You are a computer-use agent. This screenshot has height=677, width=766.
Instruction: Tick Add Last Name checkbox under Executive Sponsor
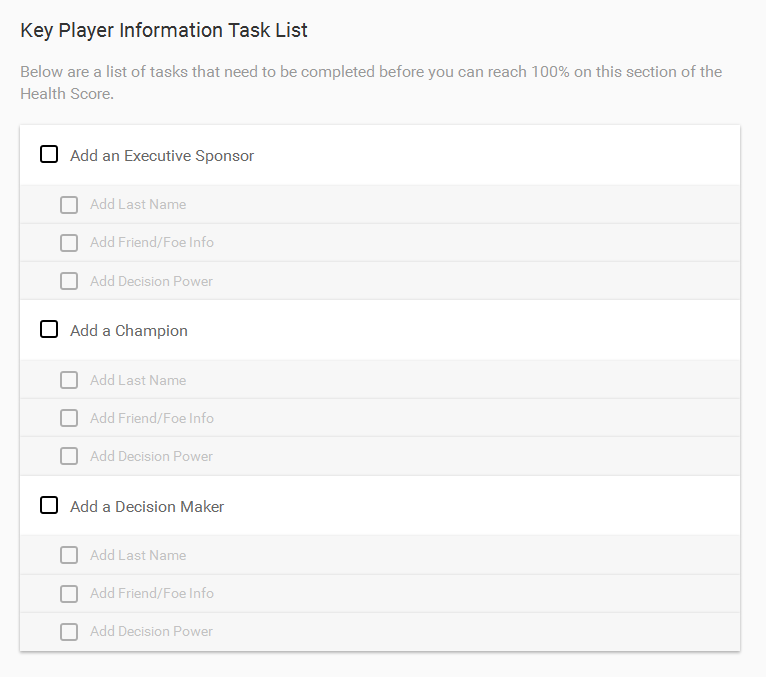pos(69,205)
